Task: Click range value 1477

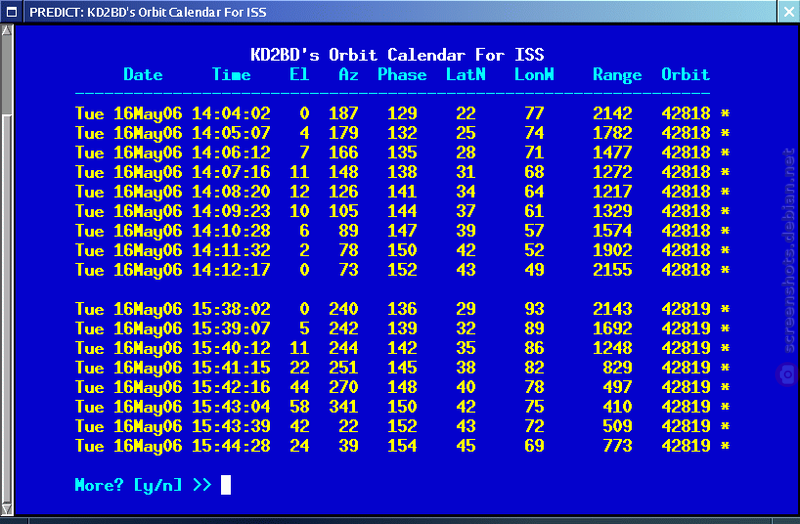Action: point(612,153)
